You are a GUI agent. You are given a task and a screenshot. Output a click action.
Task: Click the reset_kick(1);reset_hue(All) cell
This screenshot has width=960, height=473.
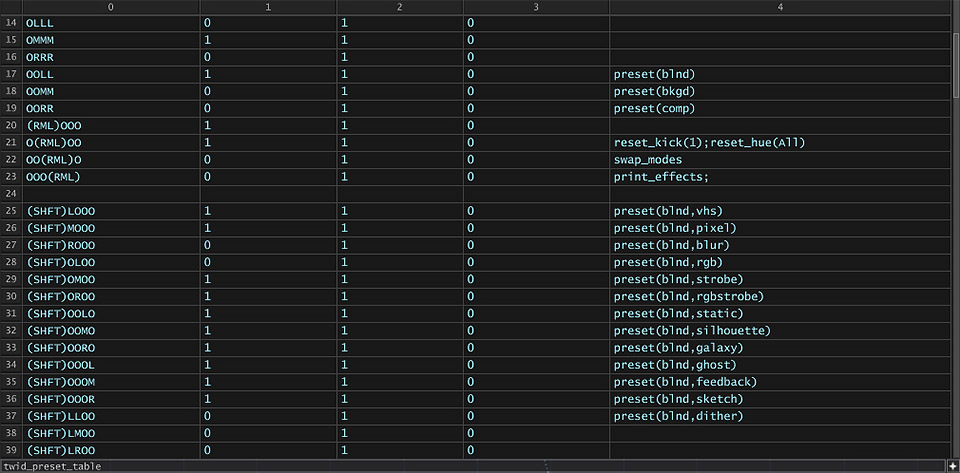tap(780, 143)
